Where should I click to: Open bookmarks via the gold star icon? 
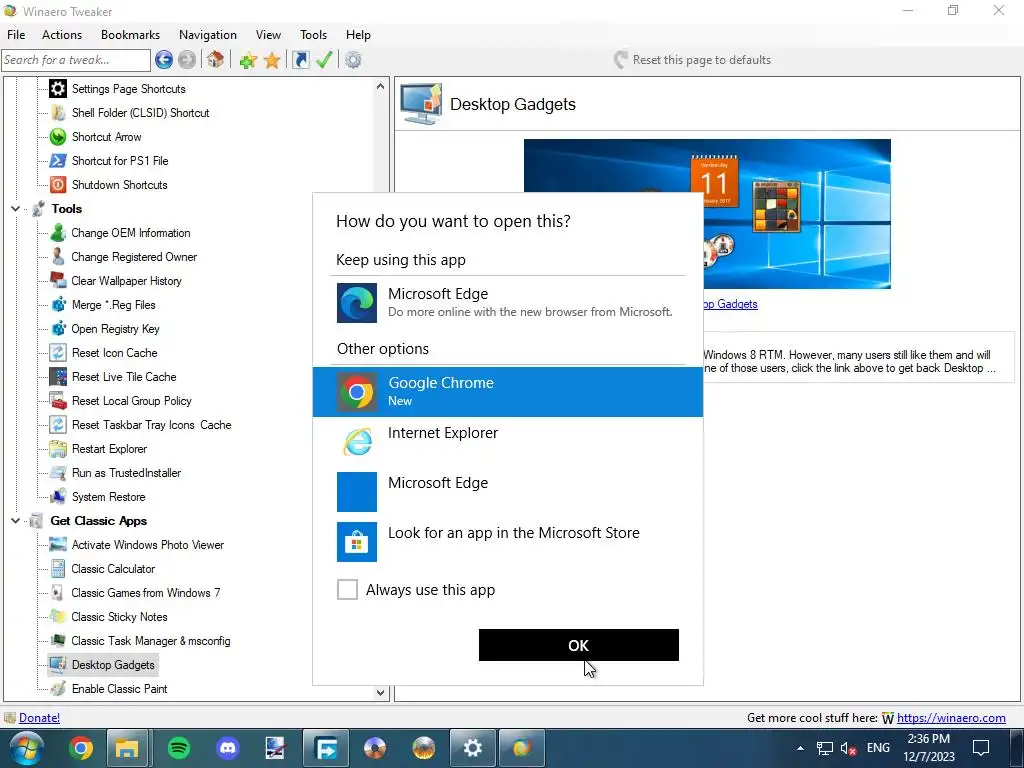[272, 60]
